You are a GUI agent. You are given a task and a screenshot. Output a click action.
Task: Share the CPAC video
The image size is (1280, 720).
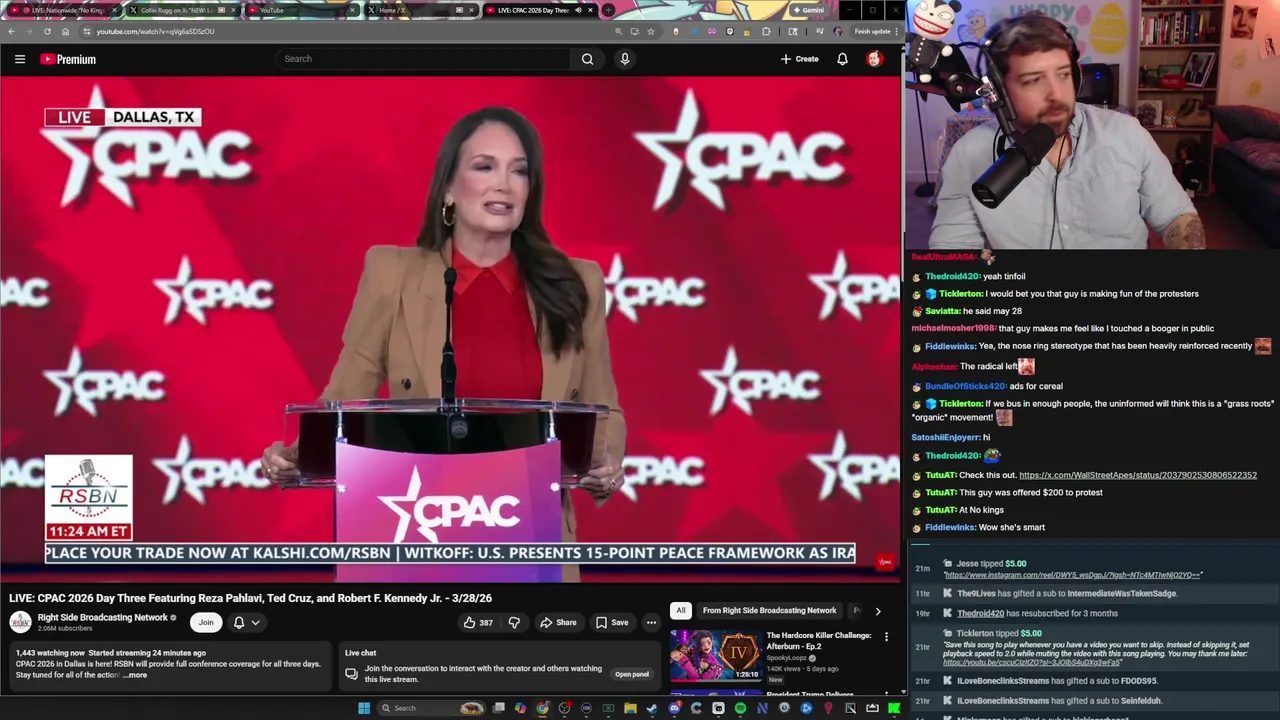558,622
